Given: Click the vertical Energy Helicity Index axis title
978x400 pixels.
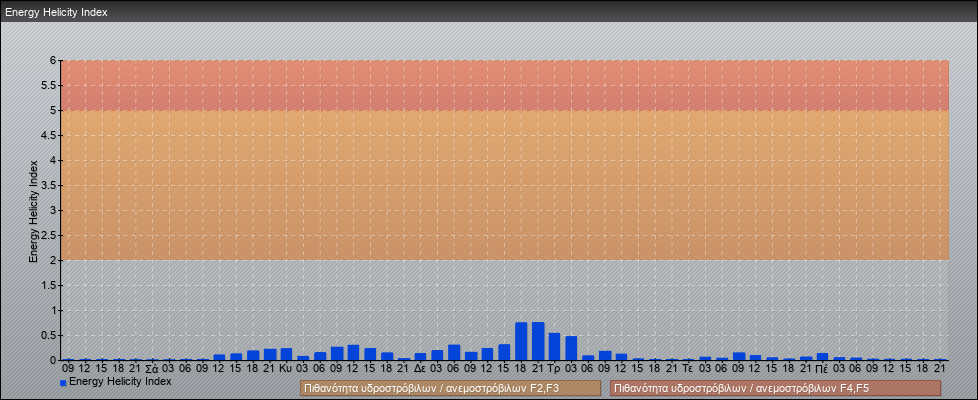Looking at the screenshot, I should pos(33,210).
